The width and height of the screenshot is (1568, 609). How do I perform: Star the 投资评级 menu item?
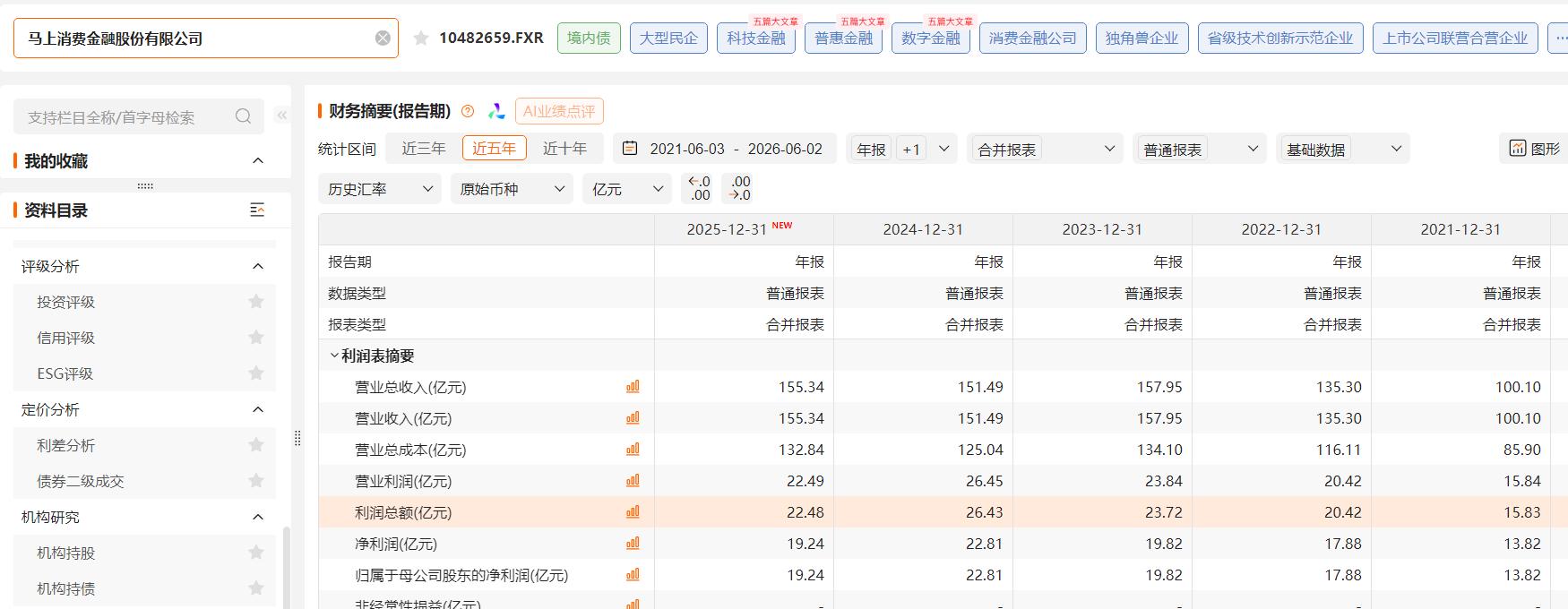click(256, 302)
